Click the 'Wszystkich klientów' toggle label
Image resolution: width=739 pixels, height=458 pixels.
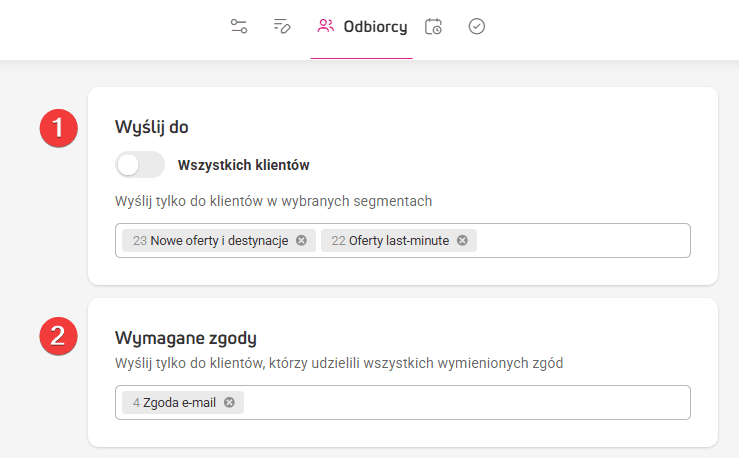[x=243, y=165]
